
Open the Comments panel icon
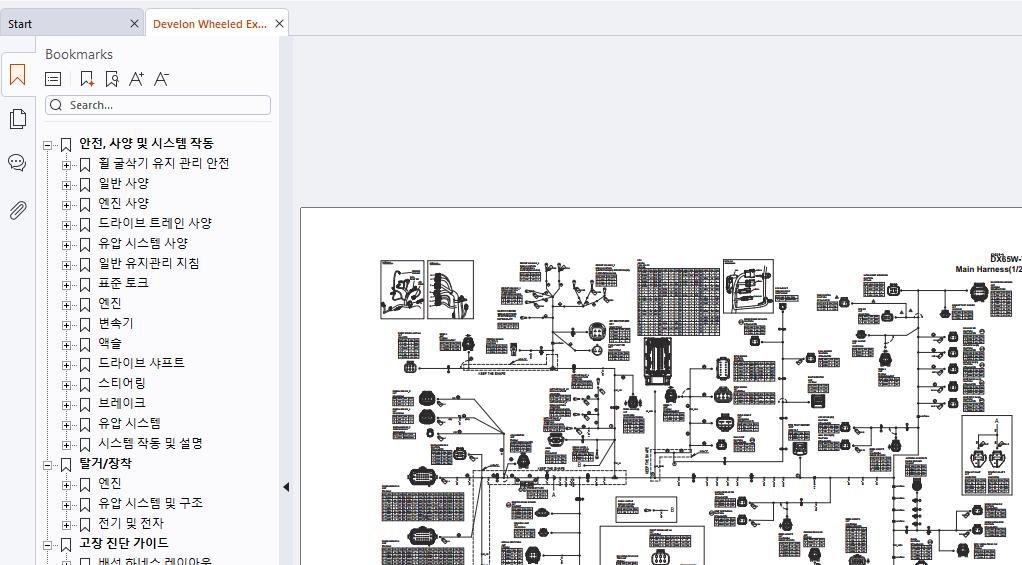18,163
